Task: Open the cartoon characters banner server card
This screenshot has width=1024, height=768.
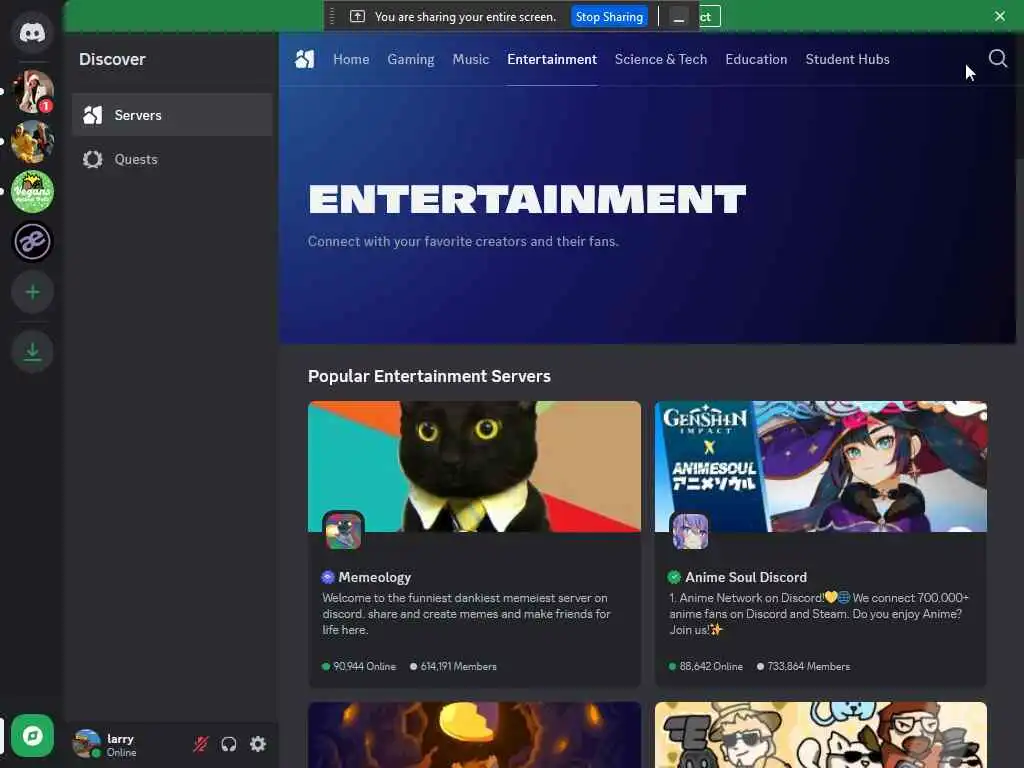Action: coord(821,735)
